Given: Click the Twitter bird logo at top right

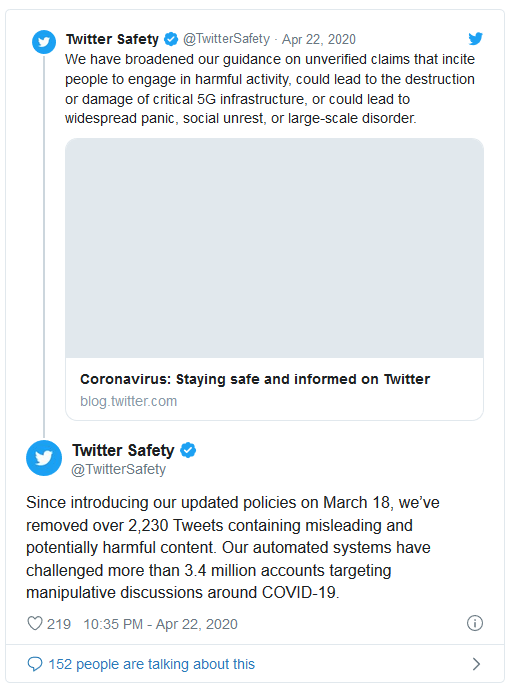Looking at the screenshot, I should point(475,39).
